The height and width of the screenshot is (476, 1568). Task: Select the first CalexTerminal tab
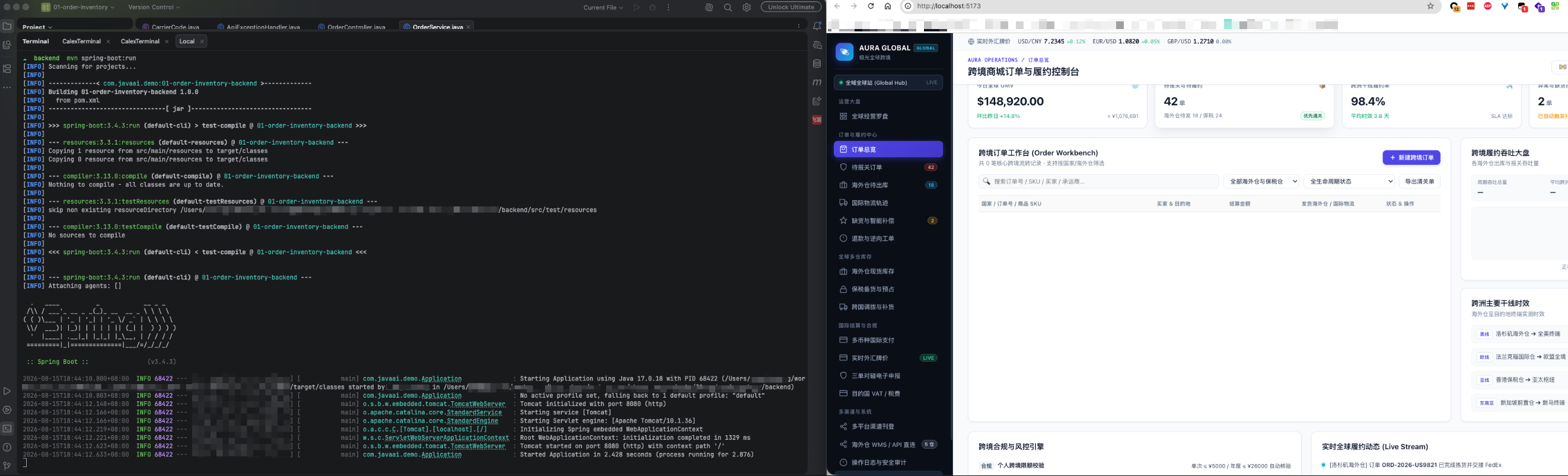(82, 41)
